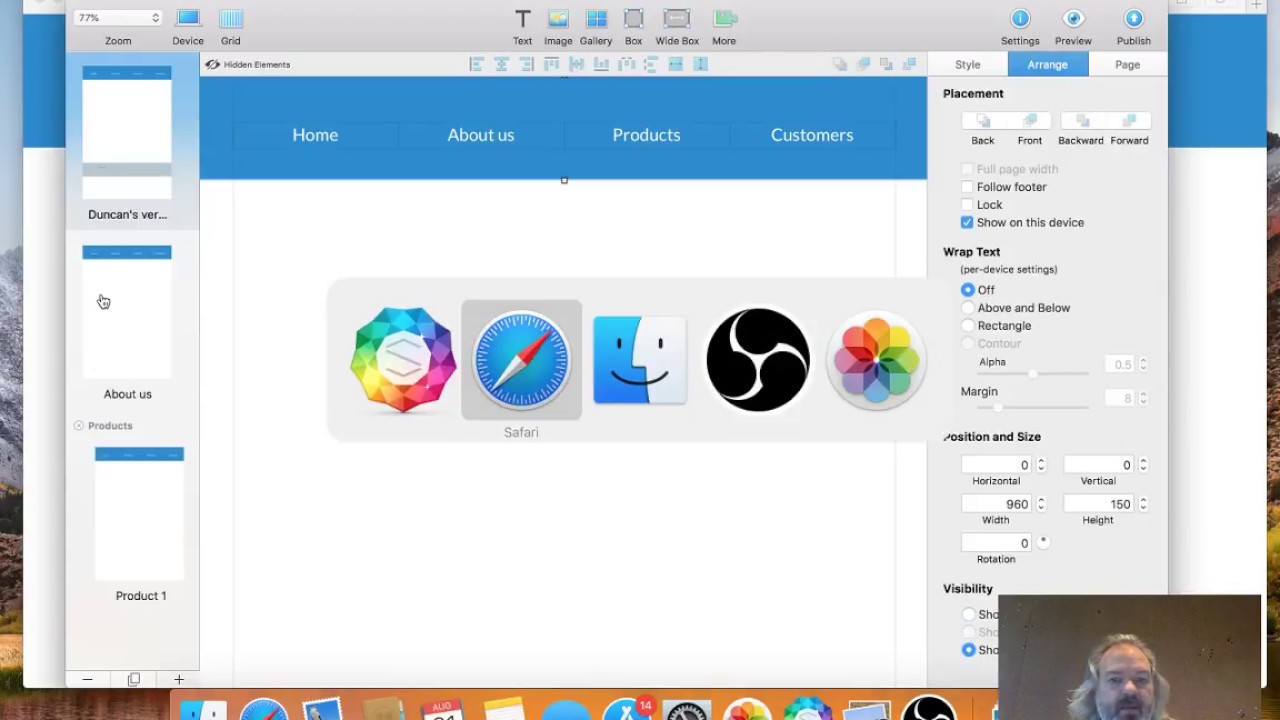
Task: Select the Product 1 page thumbnail
Action: [139, 514]
